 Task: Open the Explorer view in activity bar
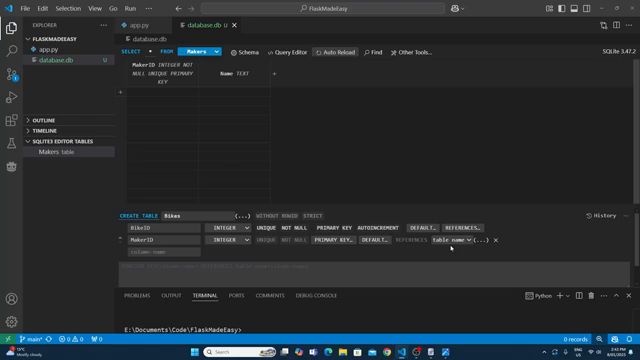pyautogui.click(x=11, y=28)
